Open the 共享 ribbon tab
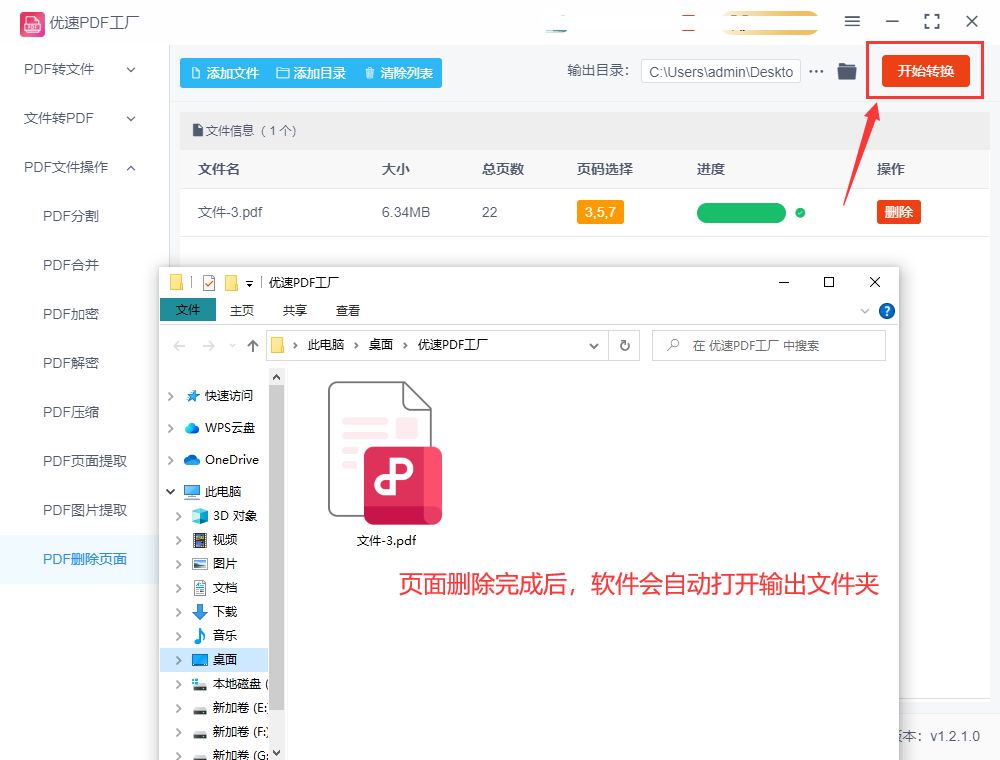 (x=295, y=311)
